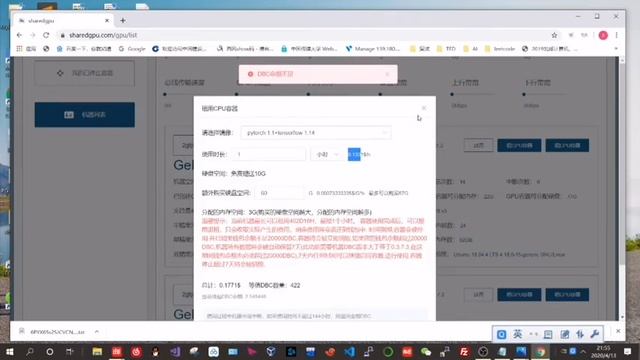Open the AI bookmark folder

471,49
